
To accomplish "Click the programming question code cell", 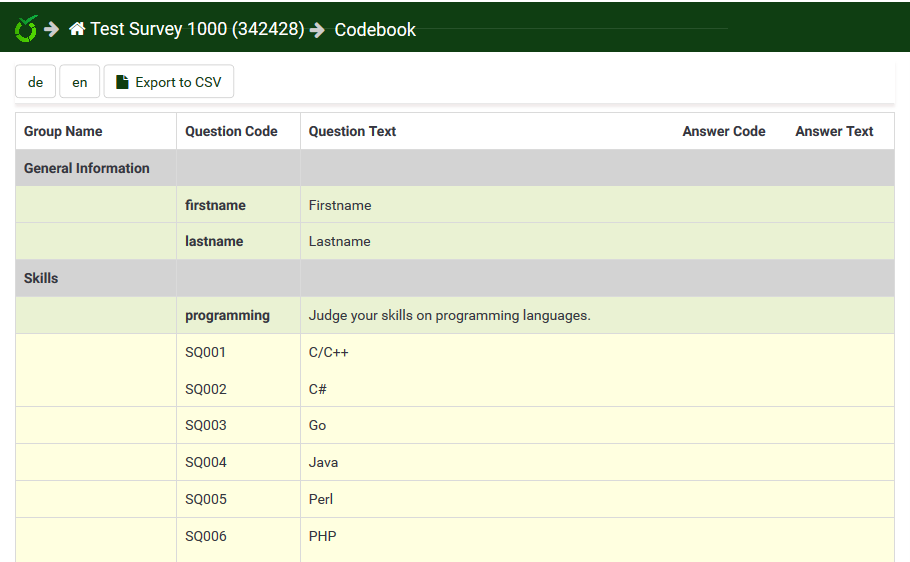I will tap(227, 315).
